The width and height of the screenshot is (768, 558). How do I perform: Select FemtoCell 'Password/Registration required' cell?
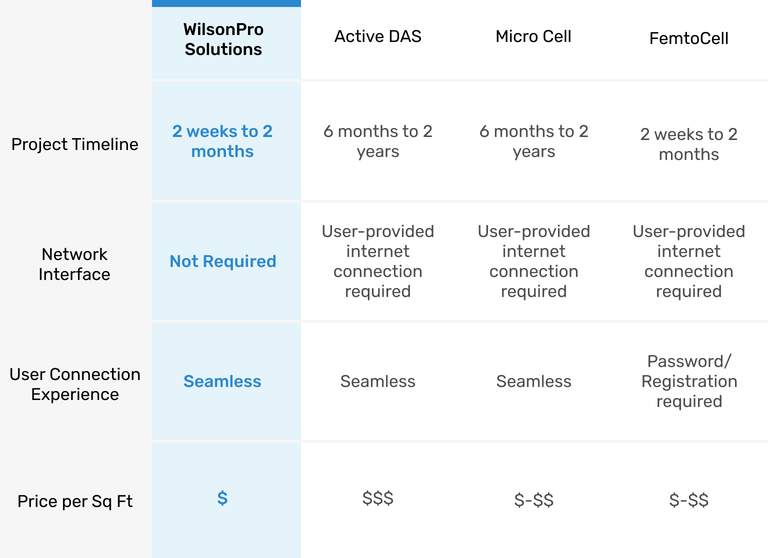[689, 382]
